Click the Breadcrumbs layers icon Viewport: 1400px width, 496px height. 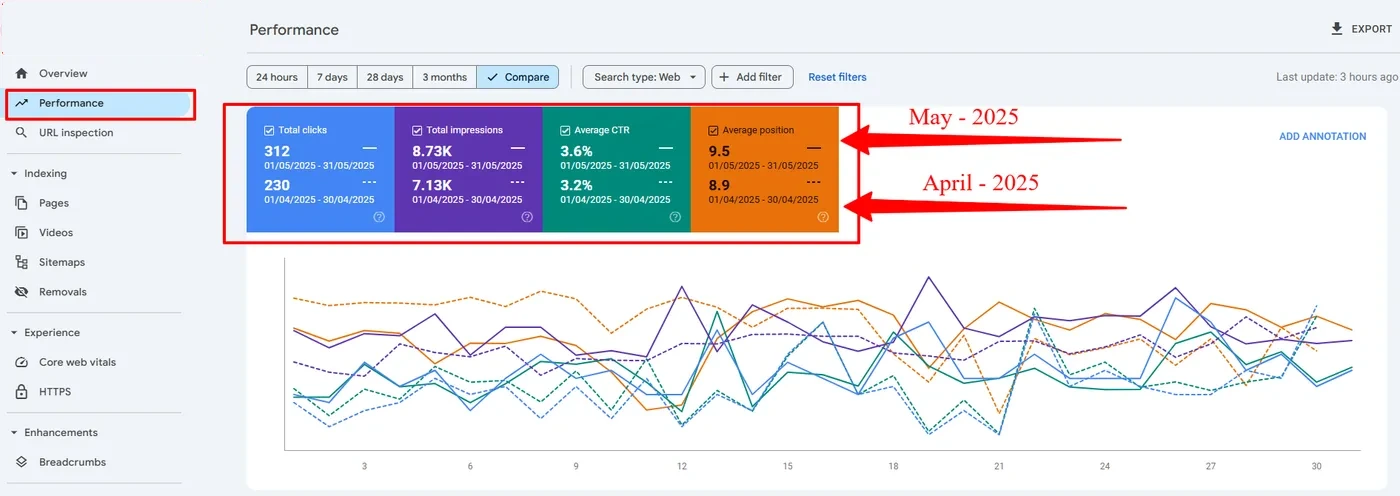21,462
